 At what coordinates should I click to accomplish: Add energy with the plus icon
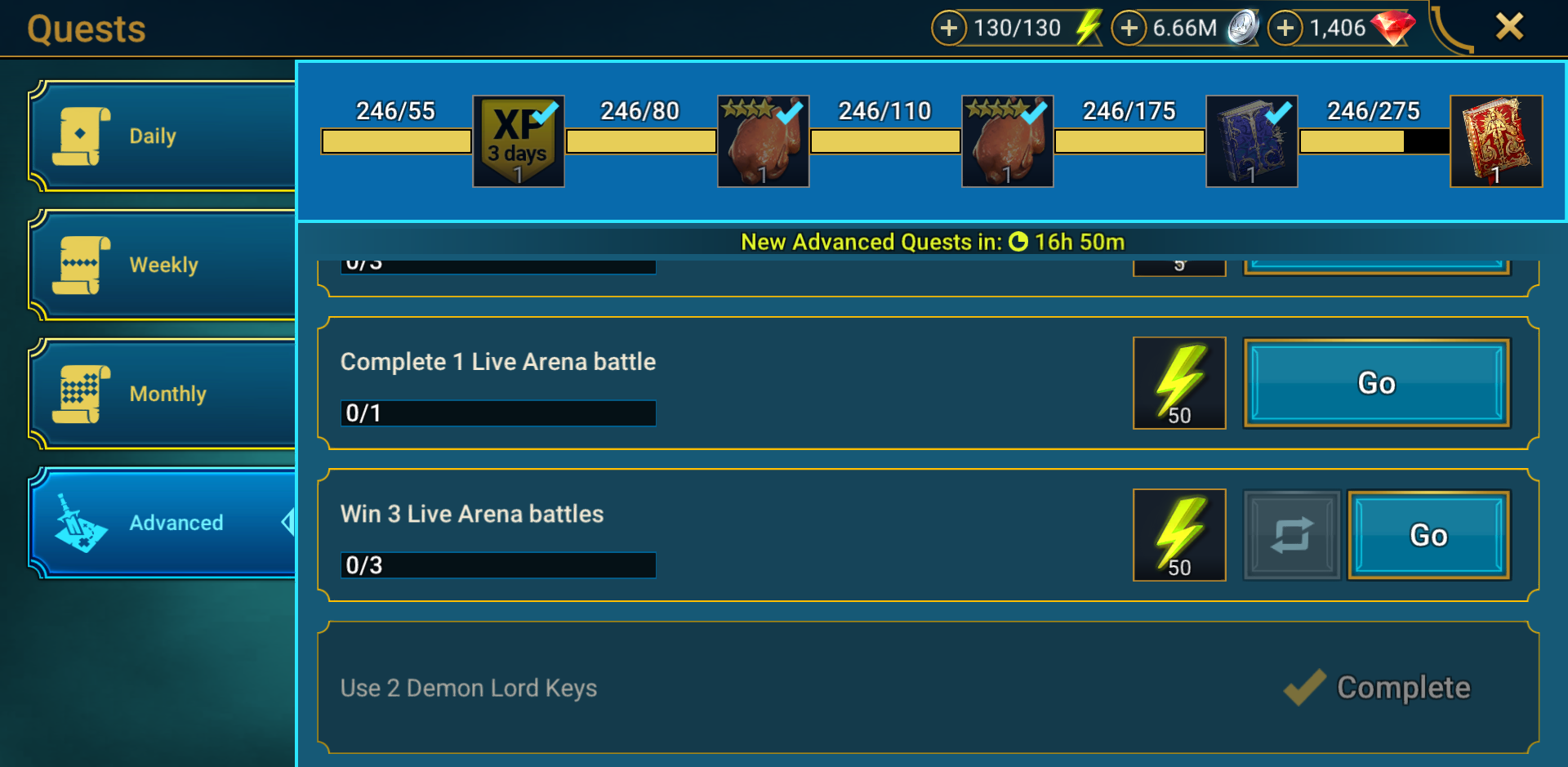tap(948, 29)
